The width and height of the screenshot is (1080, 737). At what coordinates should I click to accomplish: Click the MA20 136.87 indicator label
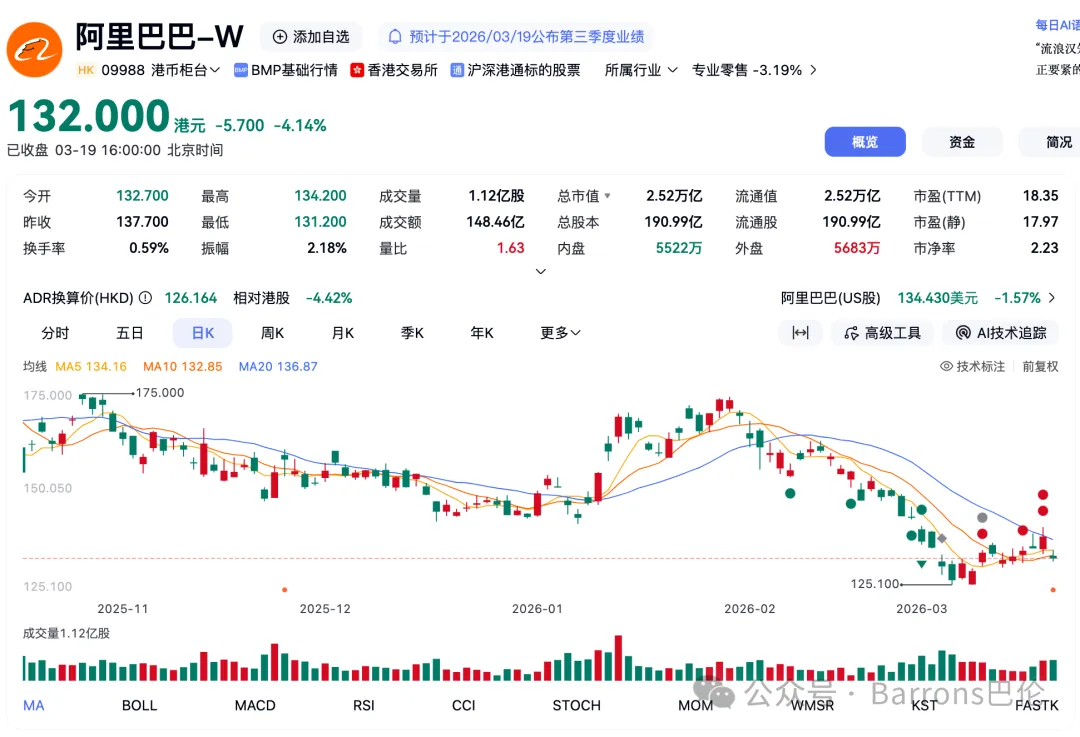click(x=278, y=366)
